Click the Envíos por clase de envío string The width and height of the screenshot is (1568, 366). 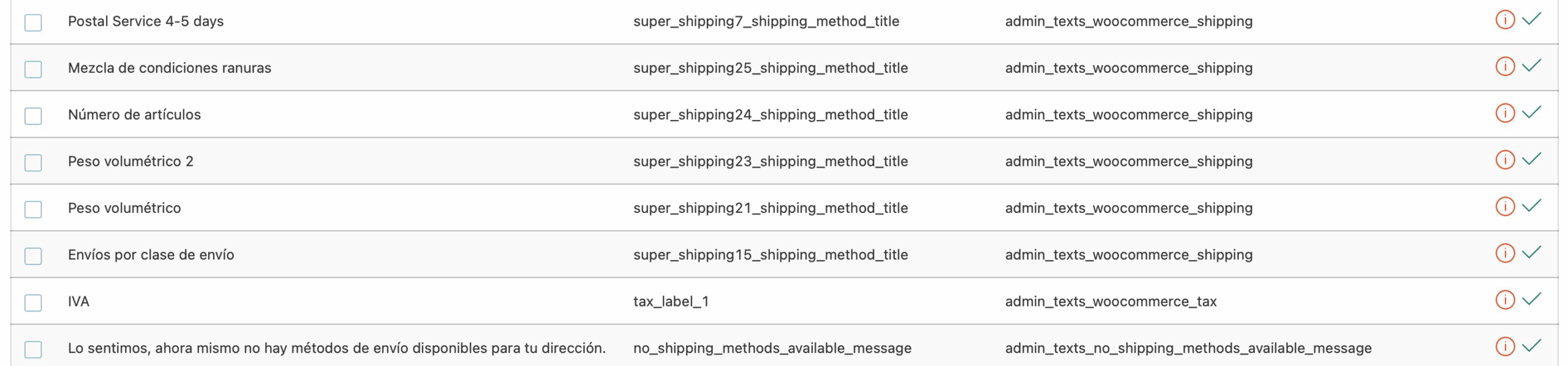coord(151,255)
